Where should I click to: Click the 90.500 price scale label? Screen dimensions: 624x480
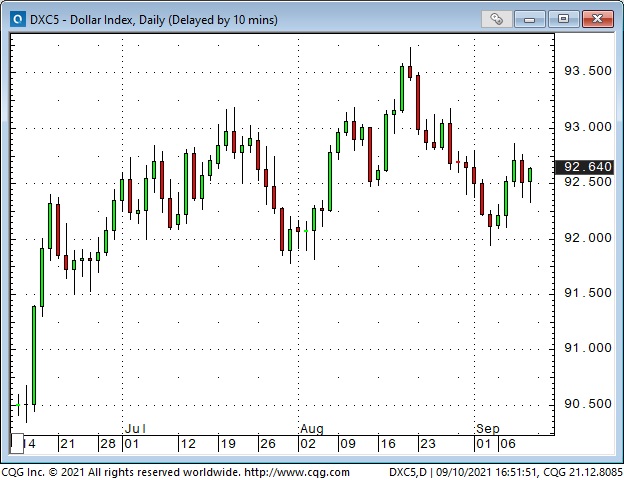pos(588,404)
